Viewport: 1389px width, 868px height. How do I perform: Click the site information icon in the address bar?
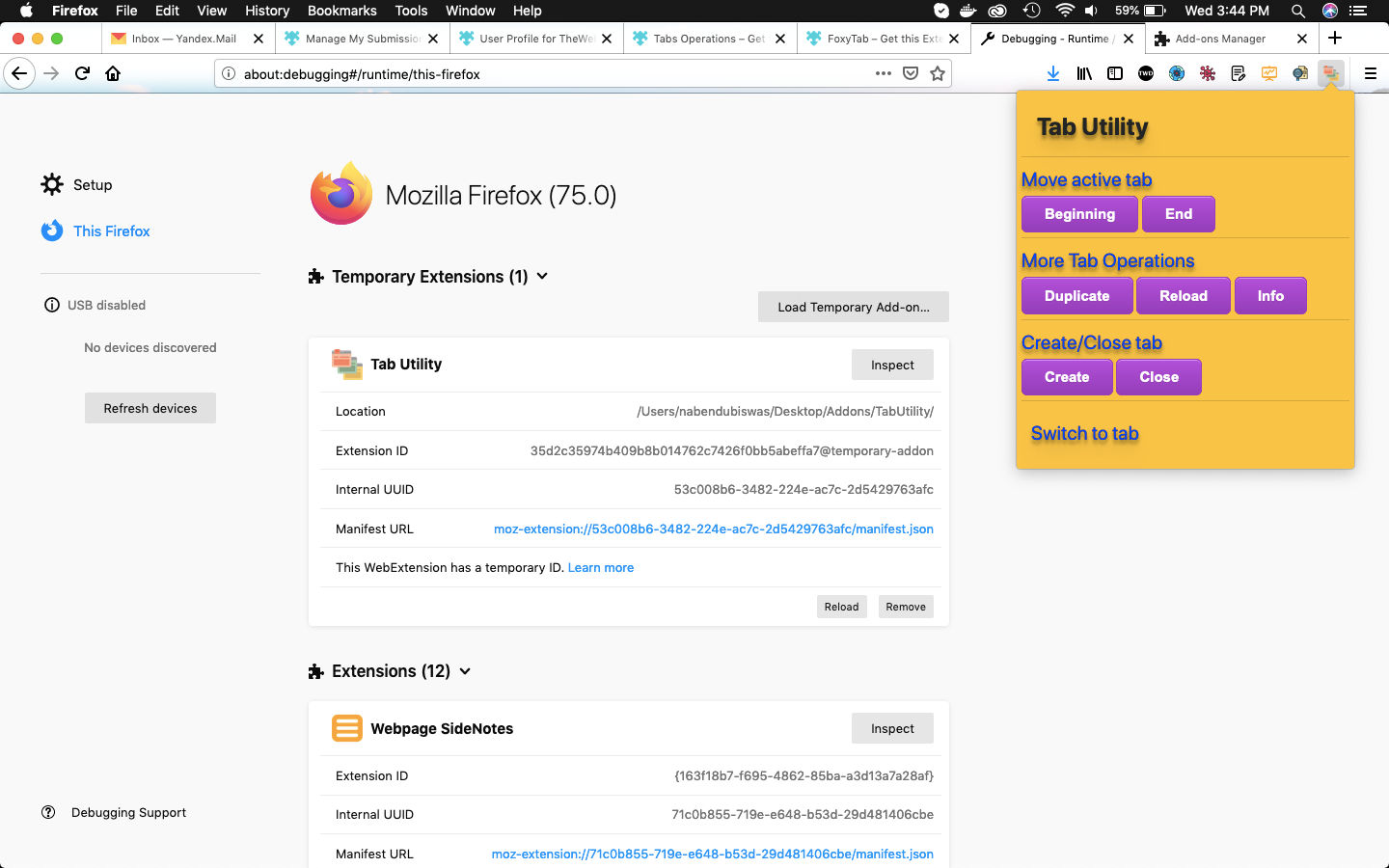[x=229, y=74]
